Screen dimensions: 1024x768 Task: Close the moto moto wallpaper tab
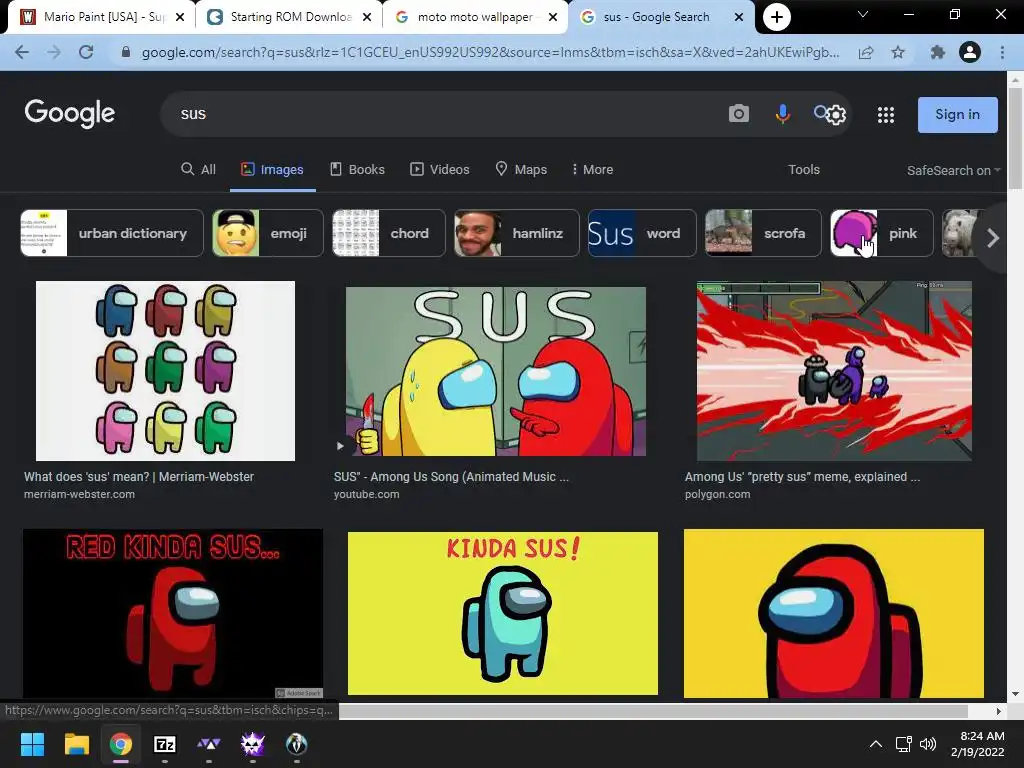[553, 17]
